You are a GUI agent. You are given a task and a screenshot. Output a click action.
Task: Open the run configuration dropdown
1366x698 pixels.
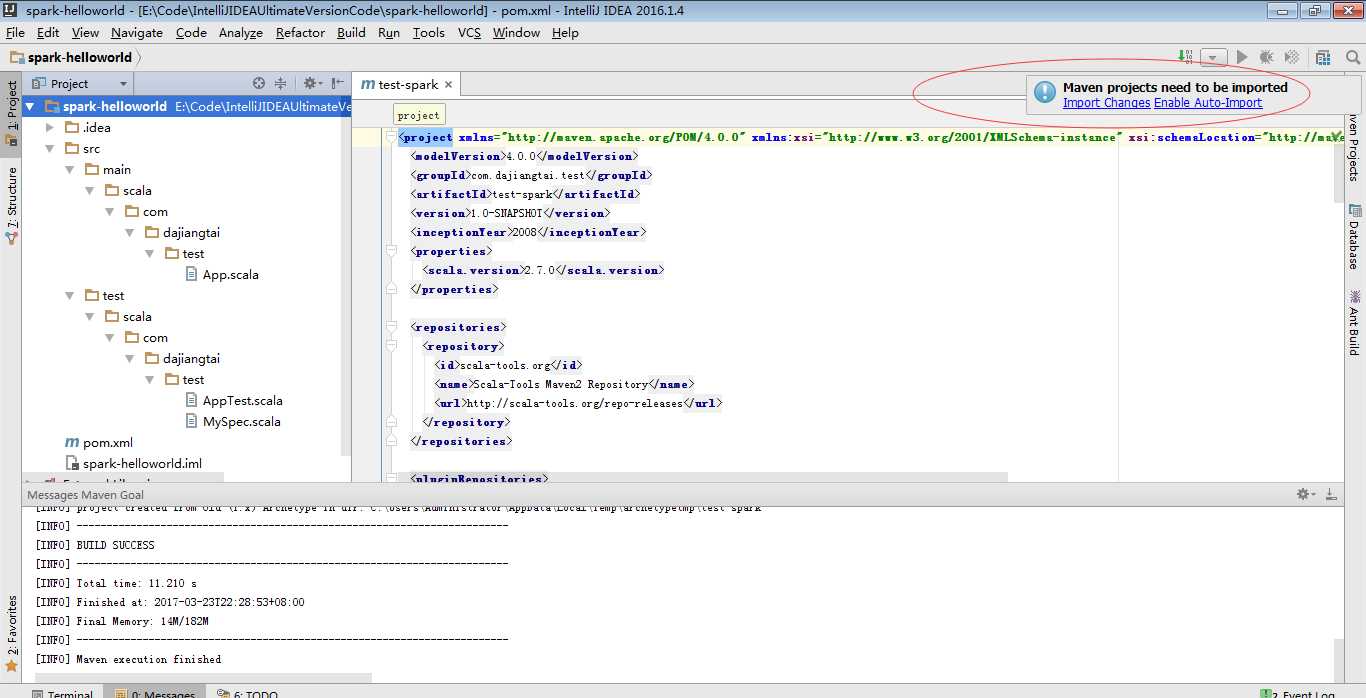(x=1213, y=58)
